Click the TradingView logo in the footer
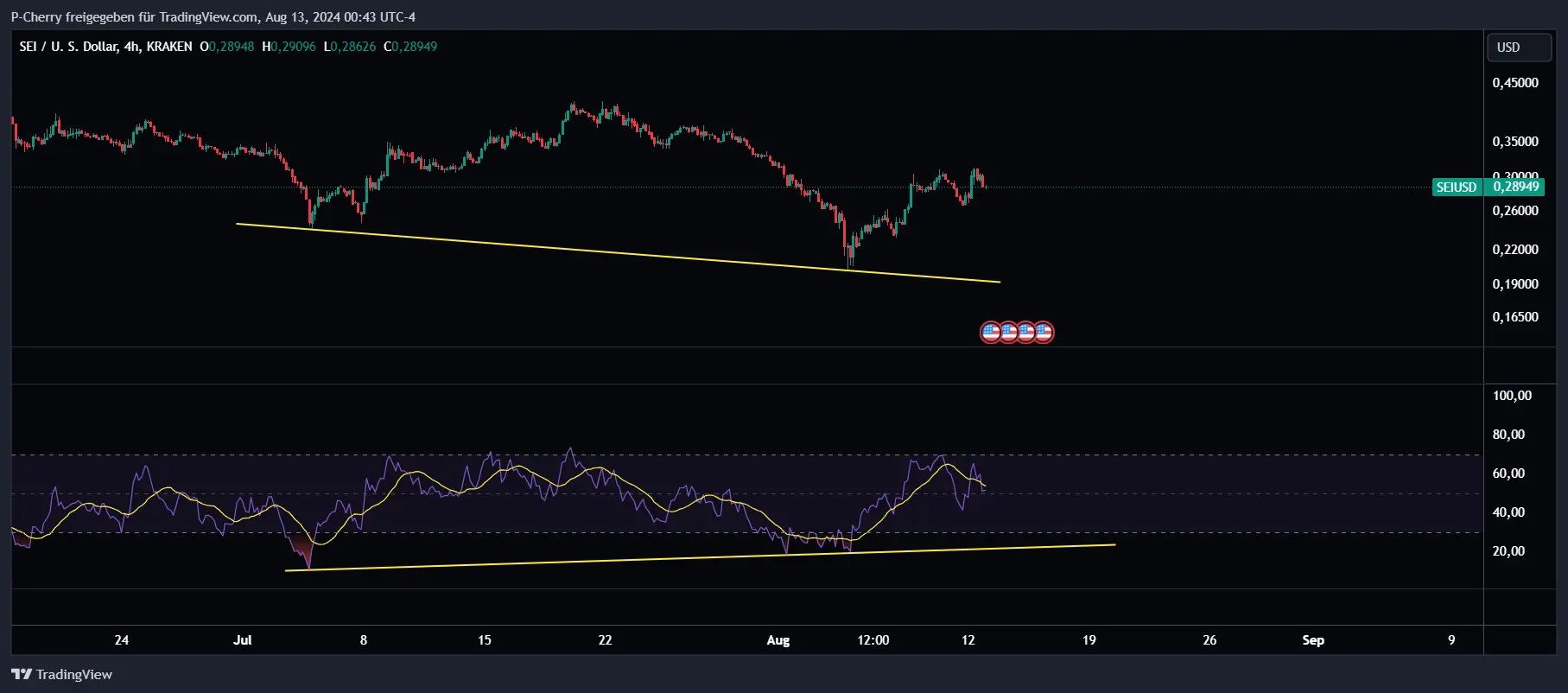Image resolution: width=1568 pixels, height=693 pixels. click(61, 675)
